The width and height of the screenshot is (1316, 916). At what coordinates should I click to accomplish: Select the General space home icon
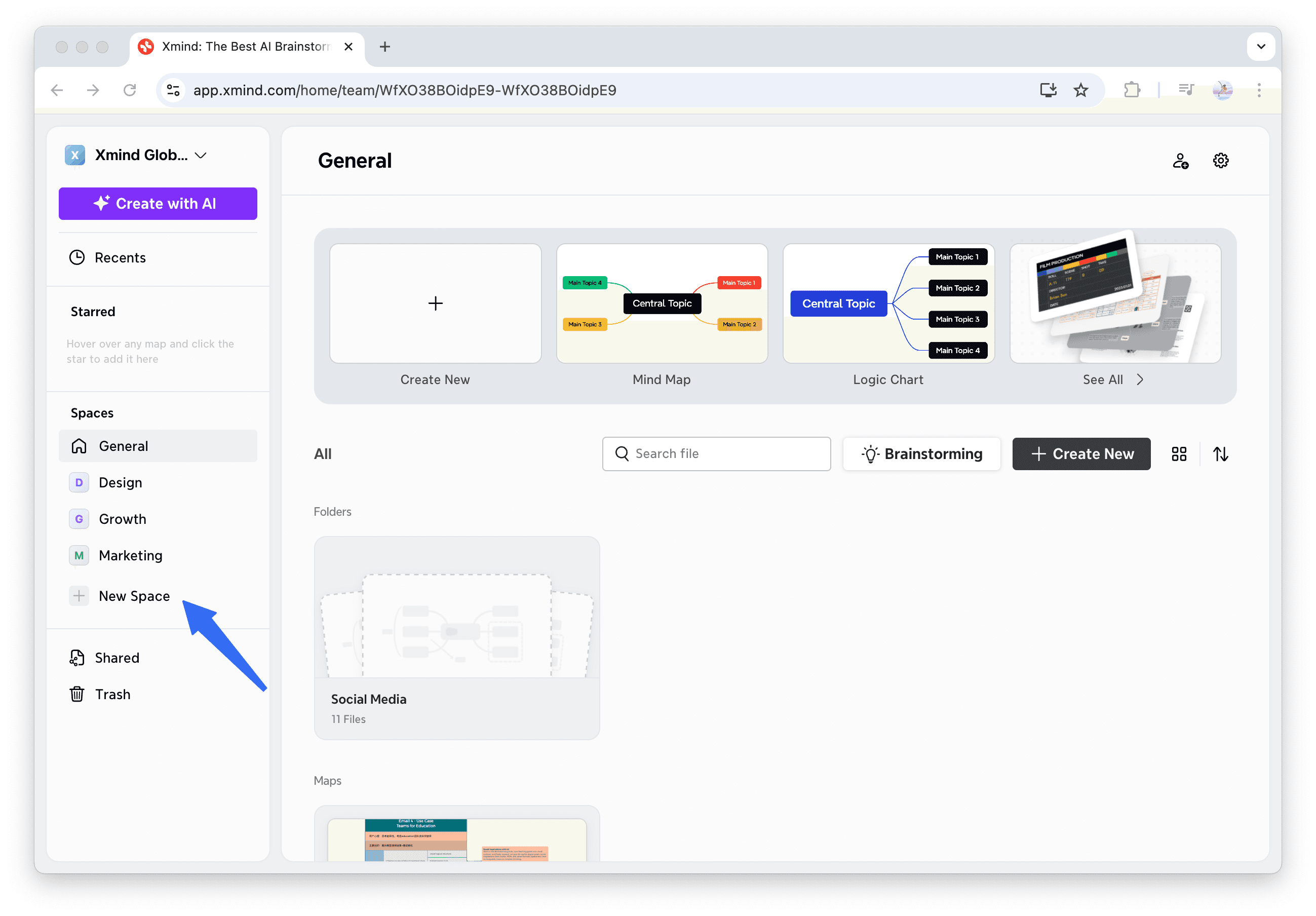[79, 446]
